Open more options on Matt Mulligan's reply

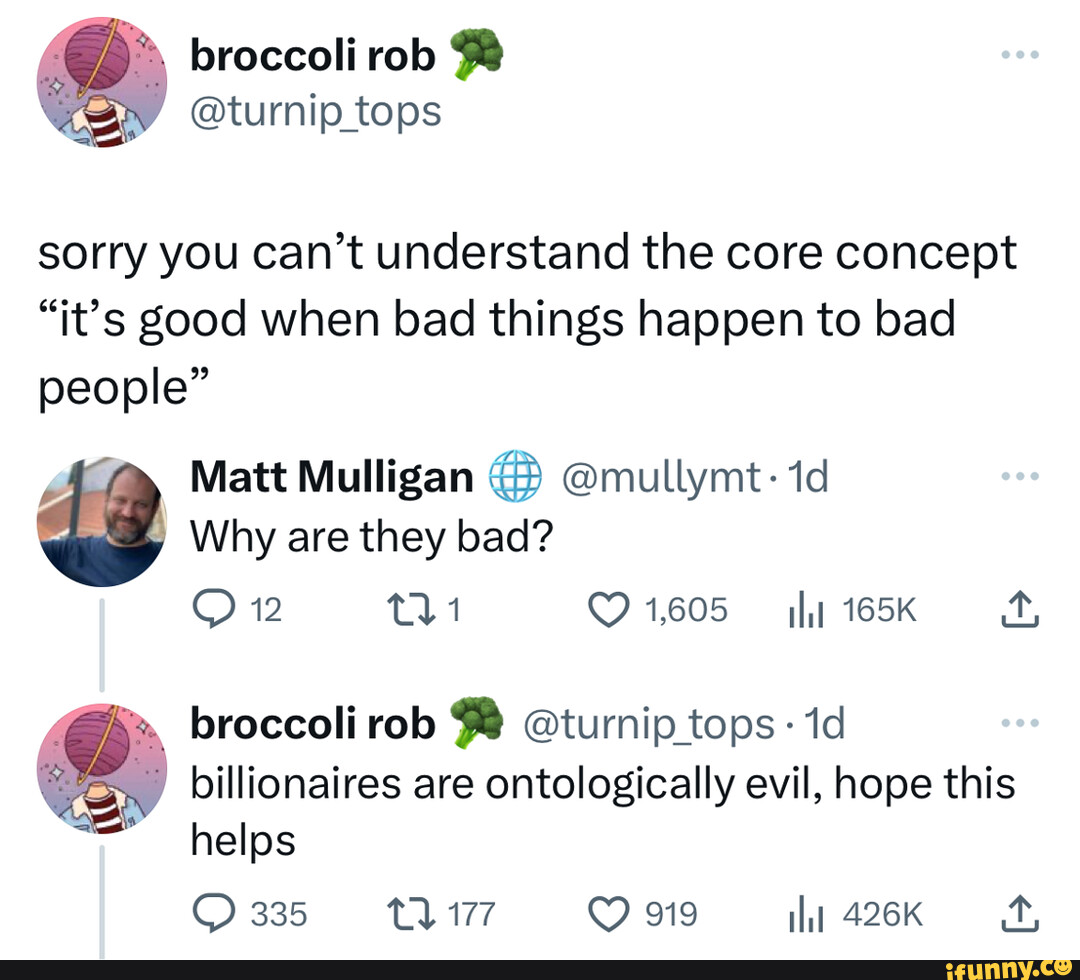(x=1021, y=476)
